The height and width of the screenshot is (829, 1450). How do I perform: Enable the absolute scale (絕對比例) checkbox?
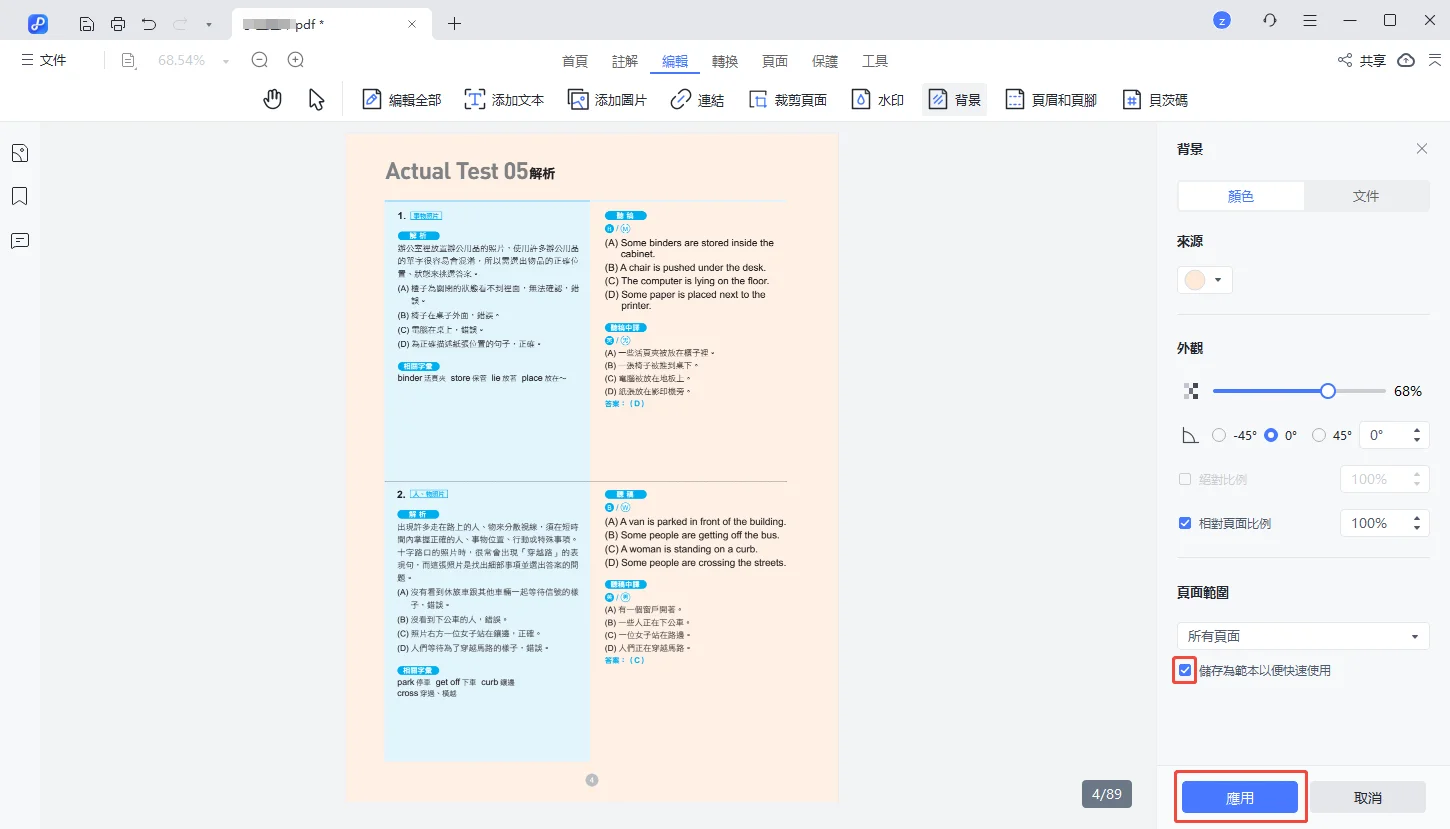[x=1185, y=479]
